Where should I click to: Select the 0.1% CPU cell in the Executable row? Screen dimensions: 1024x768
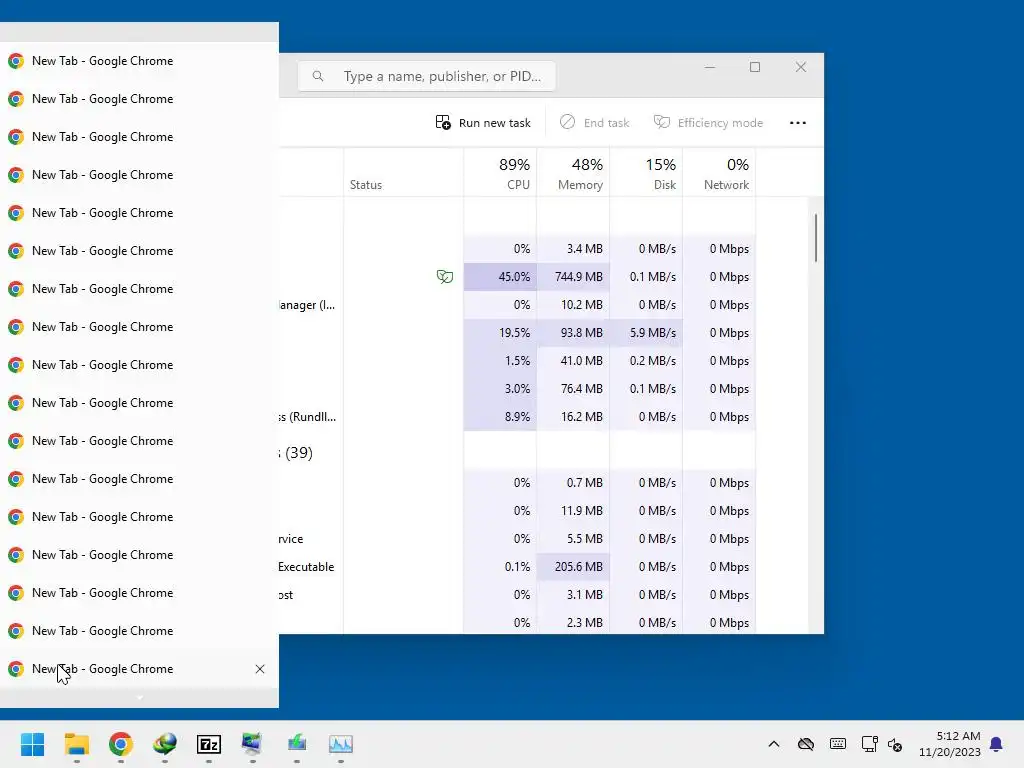pos(500,567)
